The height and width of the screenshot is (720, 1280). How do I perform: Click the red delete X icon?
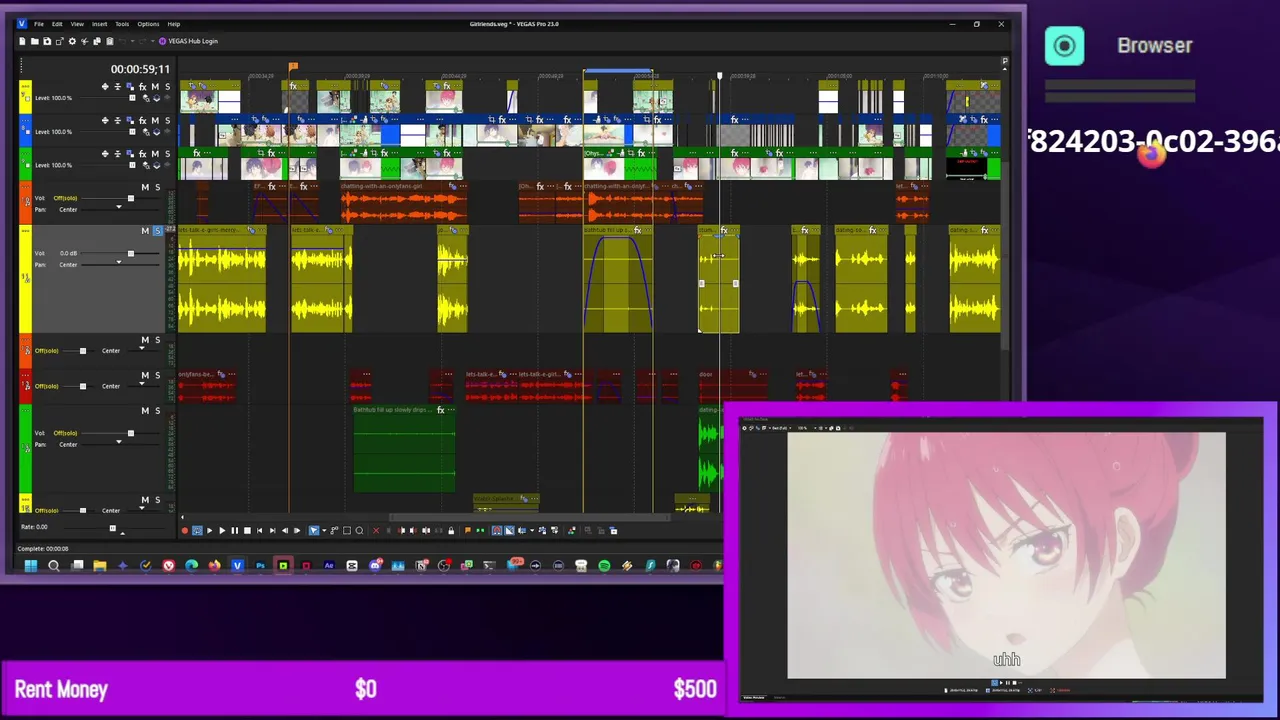[x=376, y=531]
